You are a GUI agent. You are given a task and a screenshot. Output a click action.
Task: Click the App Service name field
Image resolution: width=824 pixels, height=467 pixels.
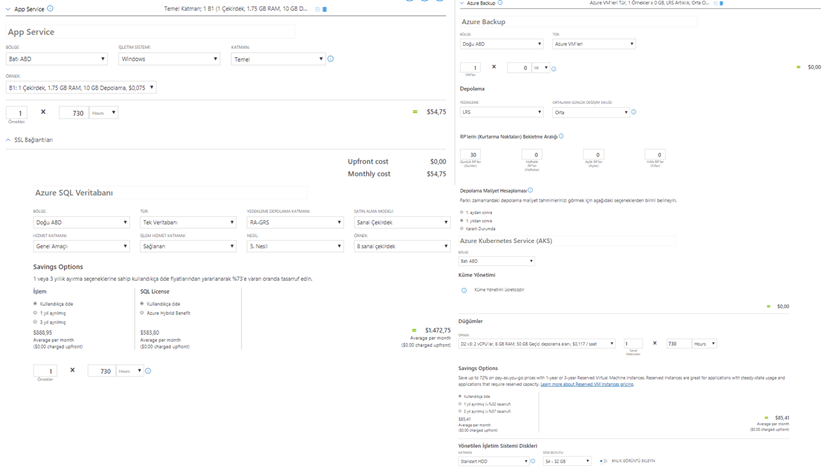point(150,32)
